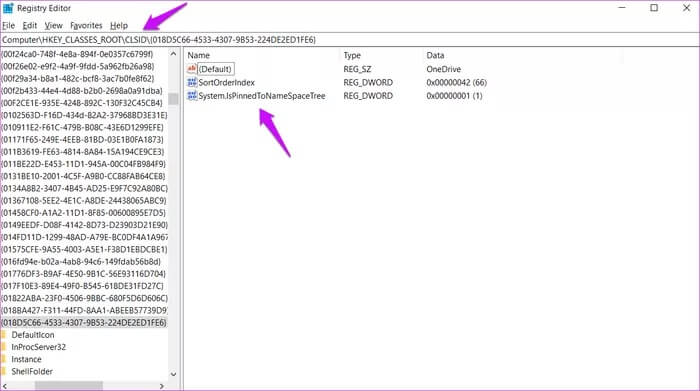Select key {01776DF3-B9AF-4E50-9B1C-56E93116D704}
The image size is (700, 391).
pyautogui.click(x=83, y=274)
